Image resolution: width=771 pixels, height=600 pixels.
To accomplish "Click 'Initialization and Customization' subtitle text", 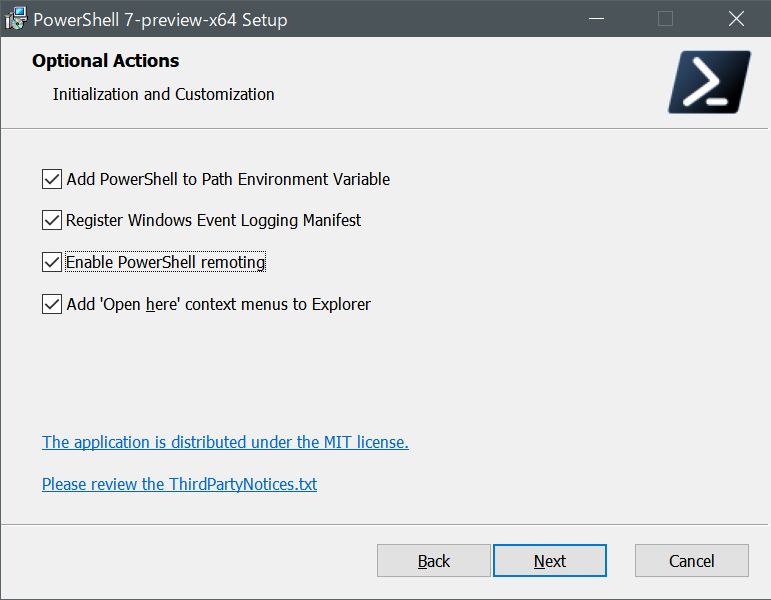I will [164, 94].
